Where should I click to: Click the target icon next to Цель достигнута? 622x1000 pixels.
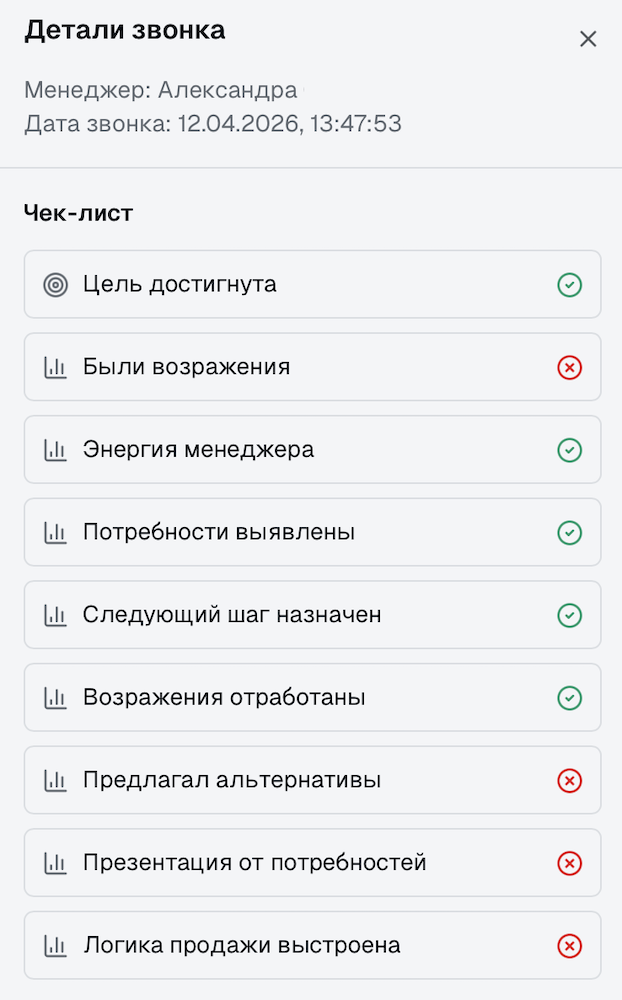55,285
